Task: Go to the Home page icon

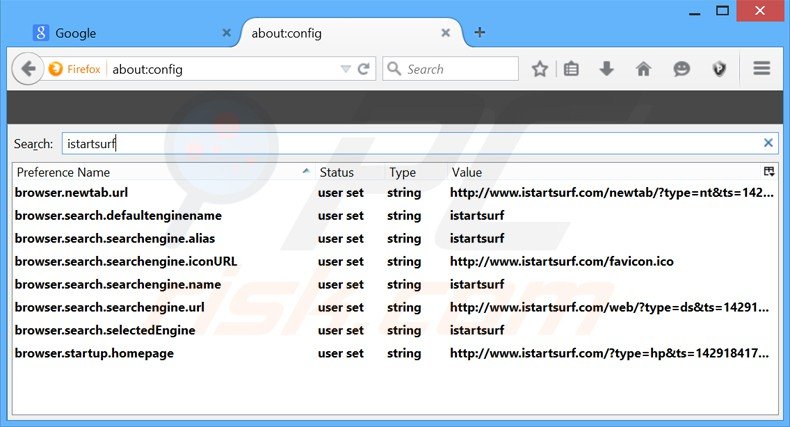Action: (x=643, y=68)
